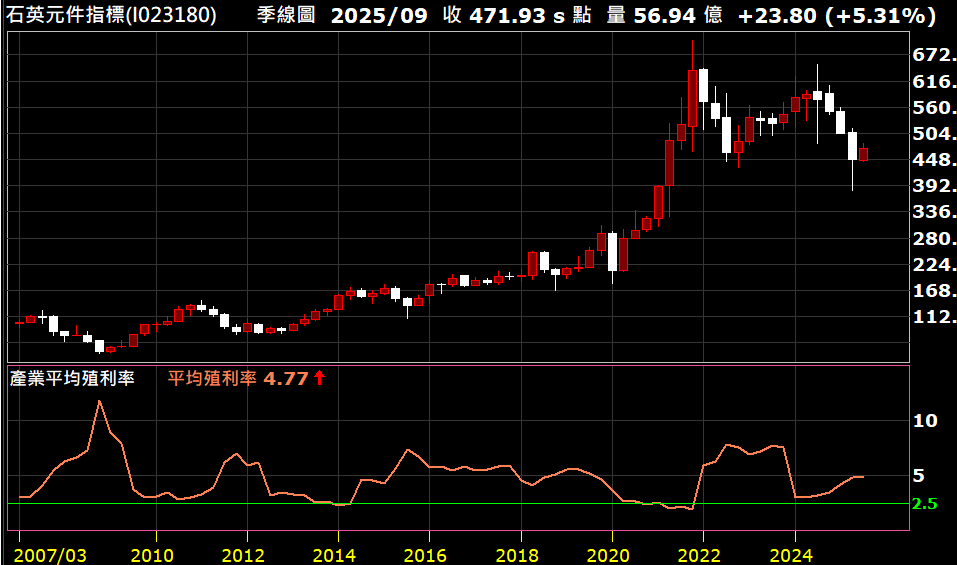
Task: Select the 季線圖 period label
Action: click(x=287, y=16)
